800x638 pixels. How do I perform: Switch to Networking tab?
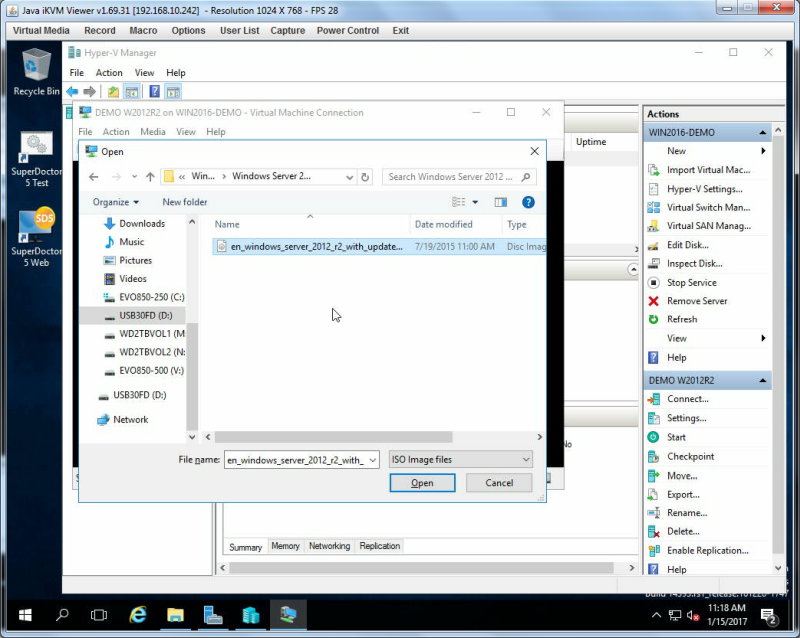pos(330,546)
